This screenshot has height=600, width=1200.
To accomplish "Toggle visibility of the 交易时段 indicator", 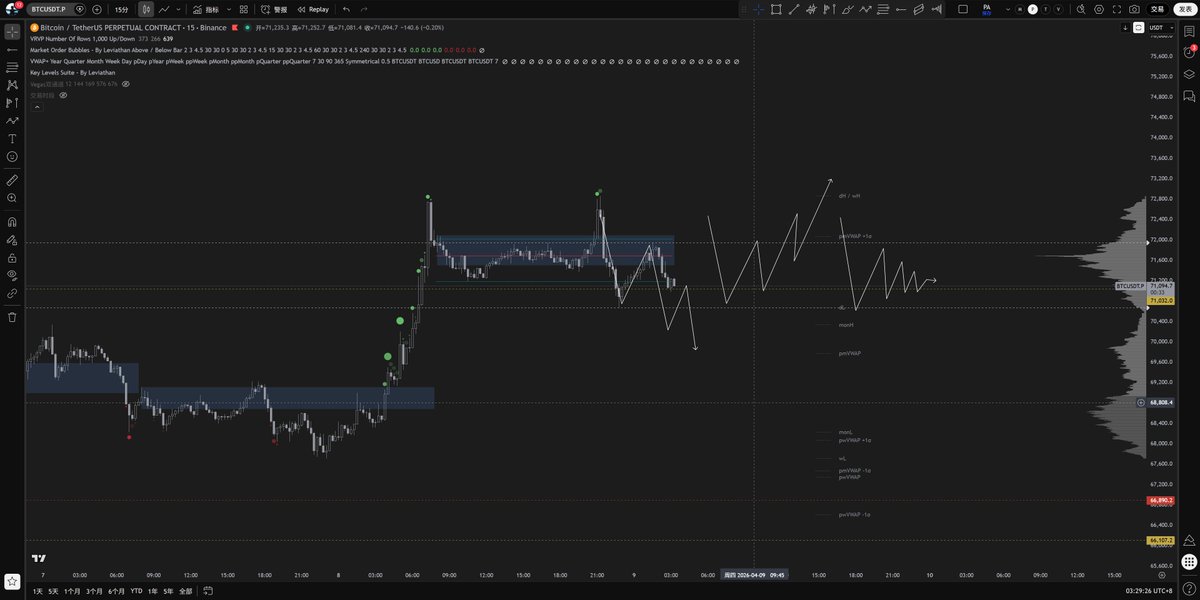I will (62, 95).
